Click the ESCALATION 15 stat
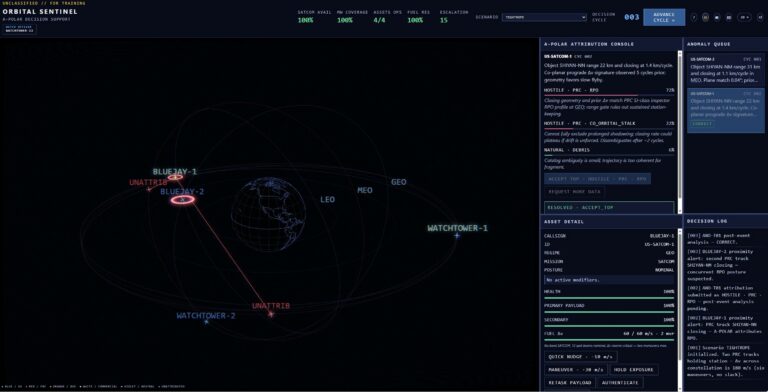The height and width of the screenshot is (392, 768). coord(454,16)
